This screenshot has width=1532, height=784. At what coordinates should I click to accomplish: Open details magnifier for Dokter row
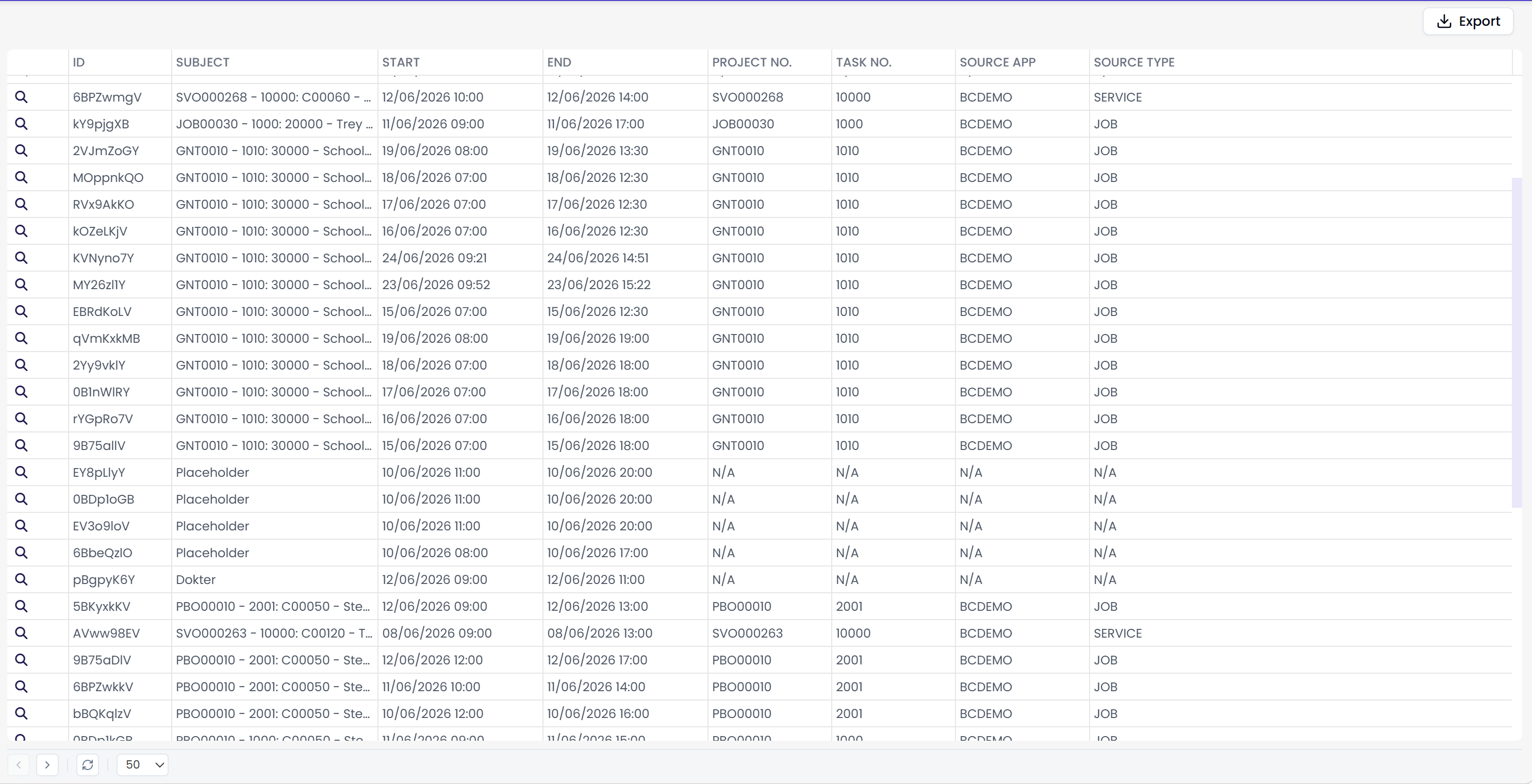pos(21,579)
